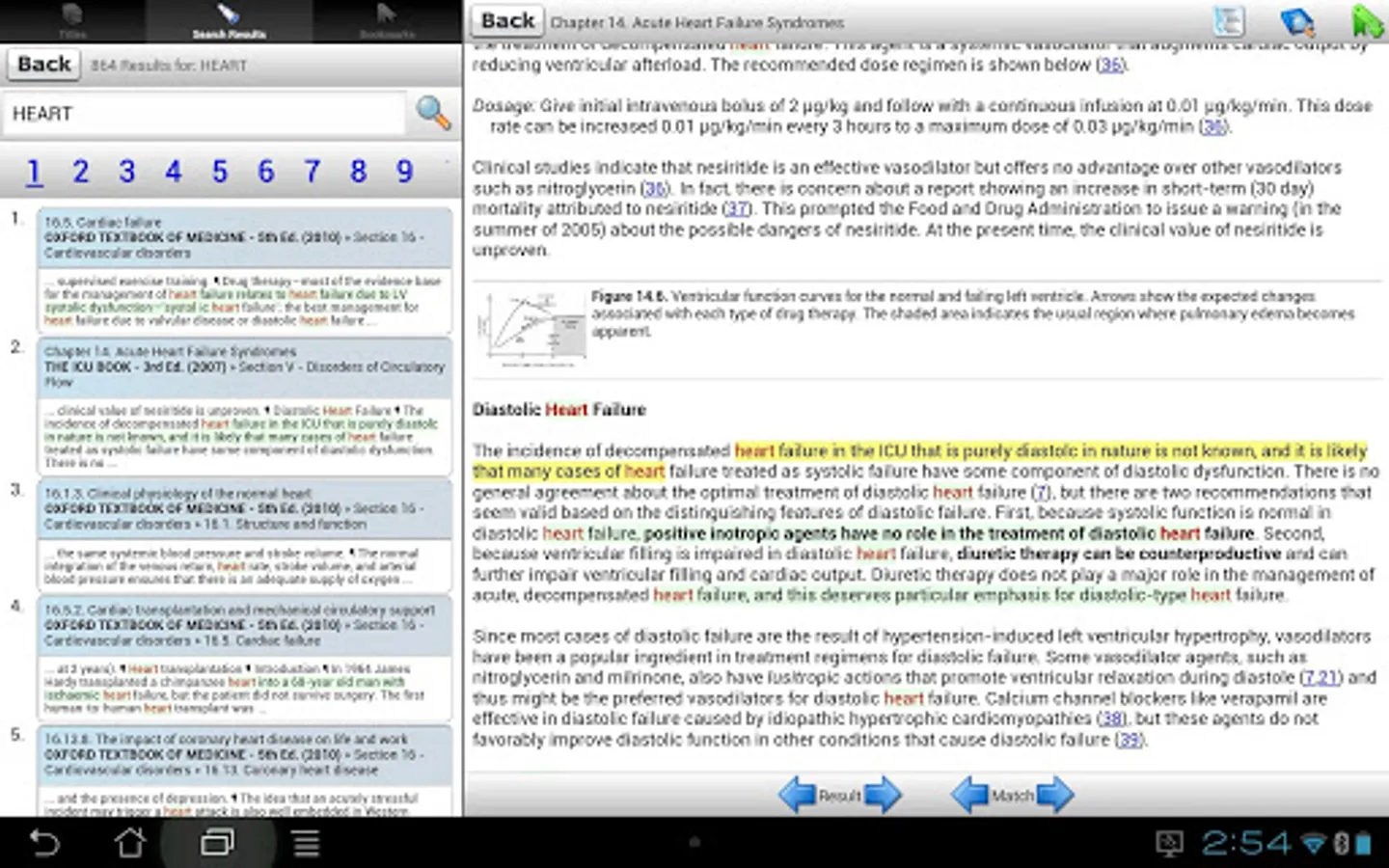Open result 16.1.3 Clinical physiology of normal heart

click(245, 537)
